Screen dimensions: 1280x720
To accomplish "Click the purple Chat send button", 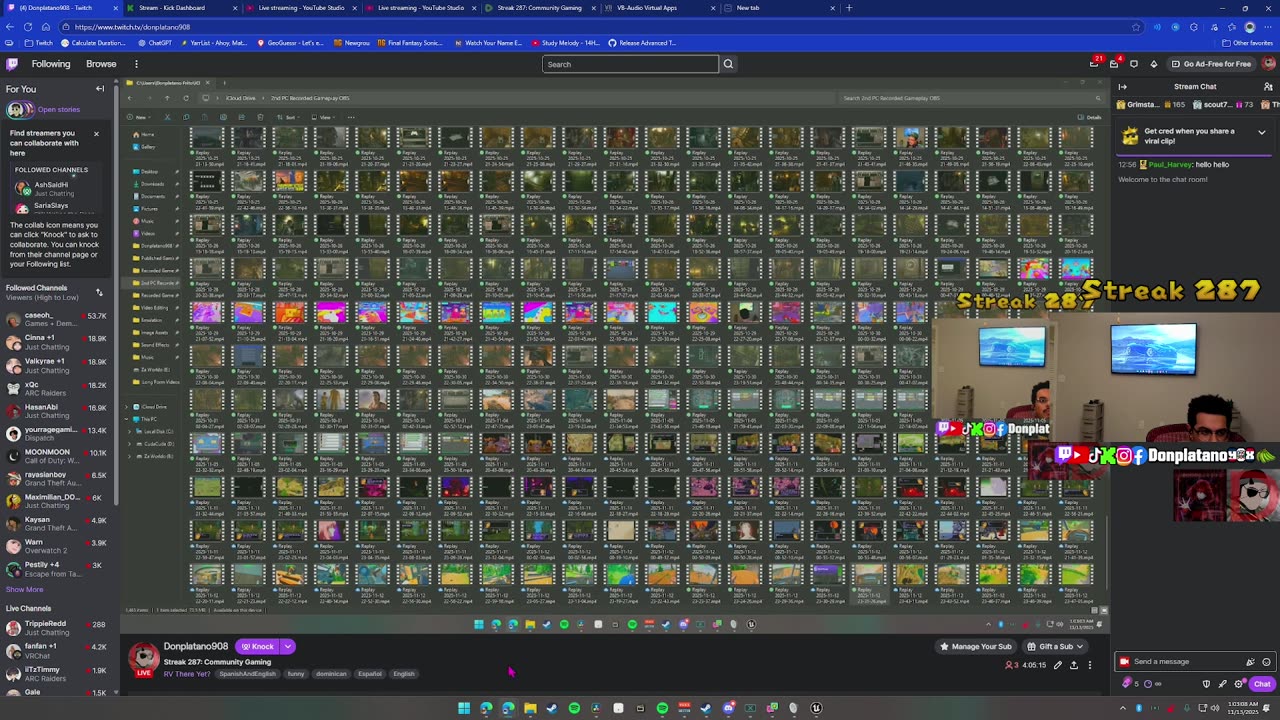I will point(1261,684).
